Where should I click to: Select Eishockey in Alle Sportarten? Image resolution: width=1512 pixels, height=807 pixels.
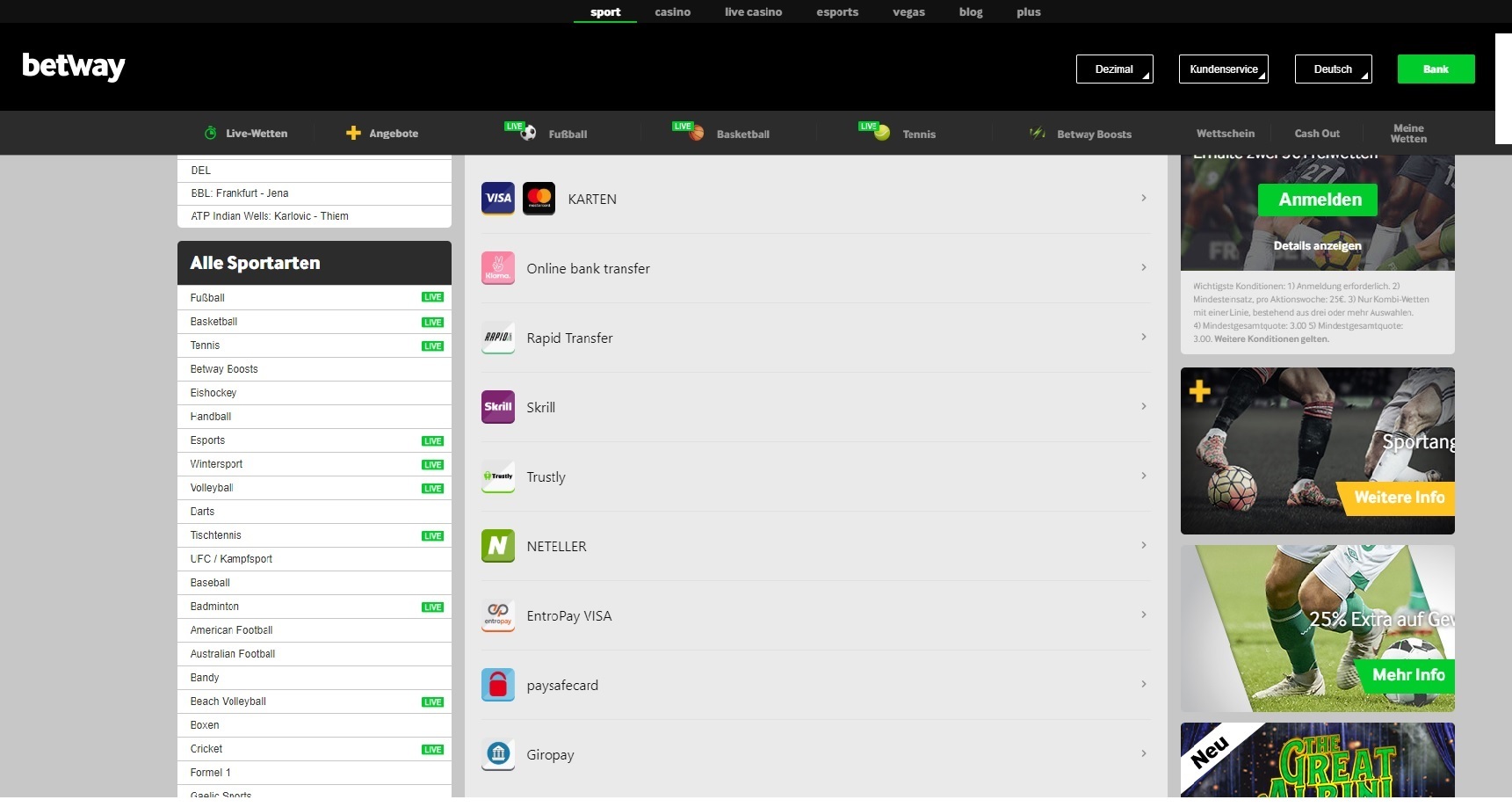point(315,393)
